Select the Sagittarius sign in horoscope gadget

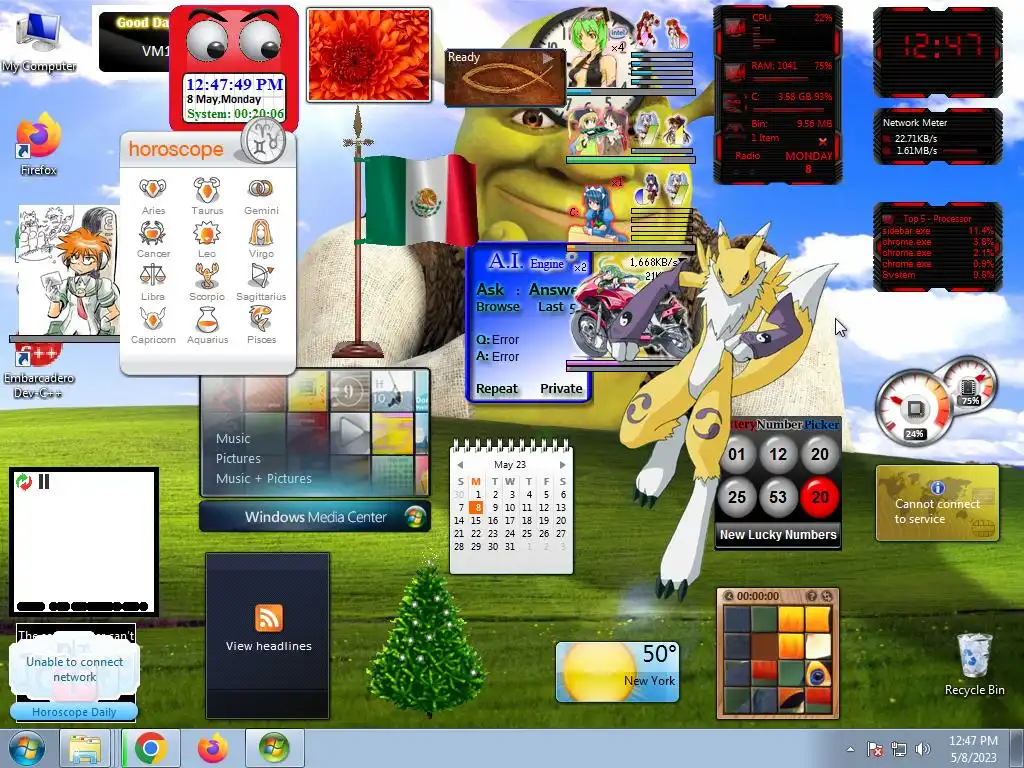point(261,282)
